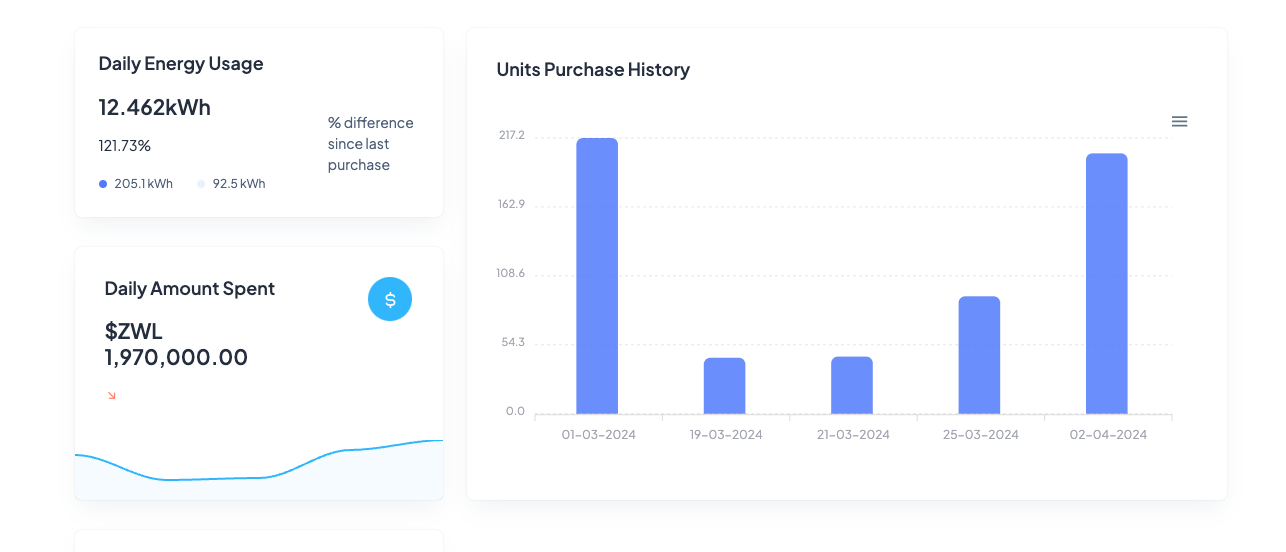Click the Daily Amount Spent heading
Viewport: 1286px width, 552px height.
(189, 289)
